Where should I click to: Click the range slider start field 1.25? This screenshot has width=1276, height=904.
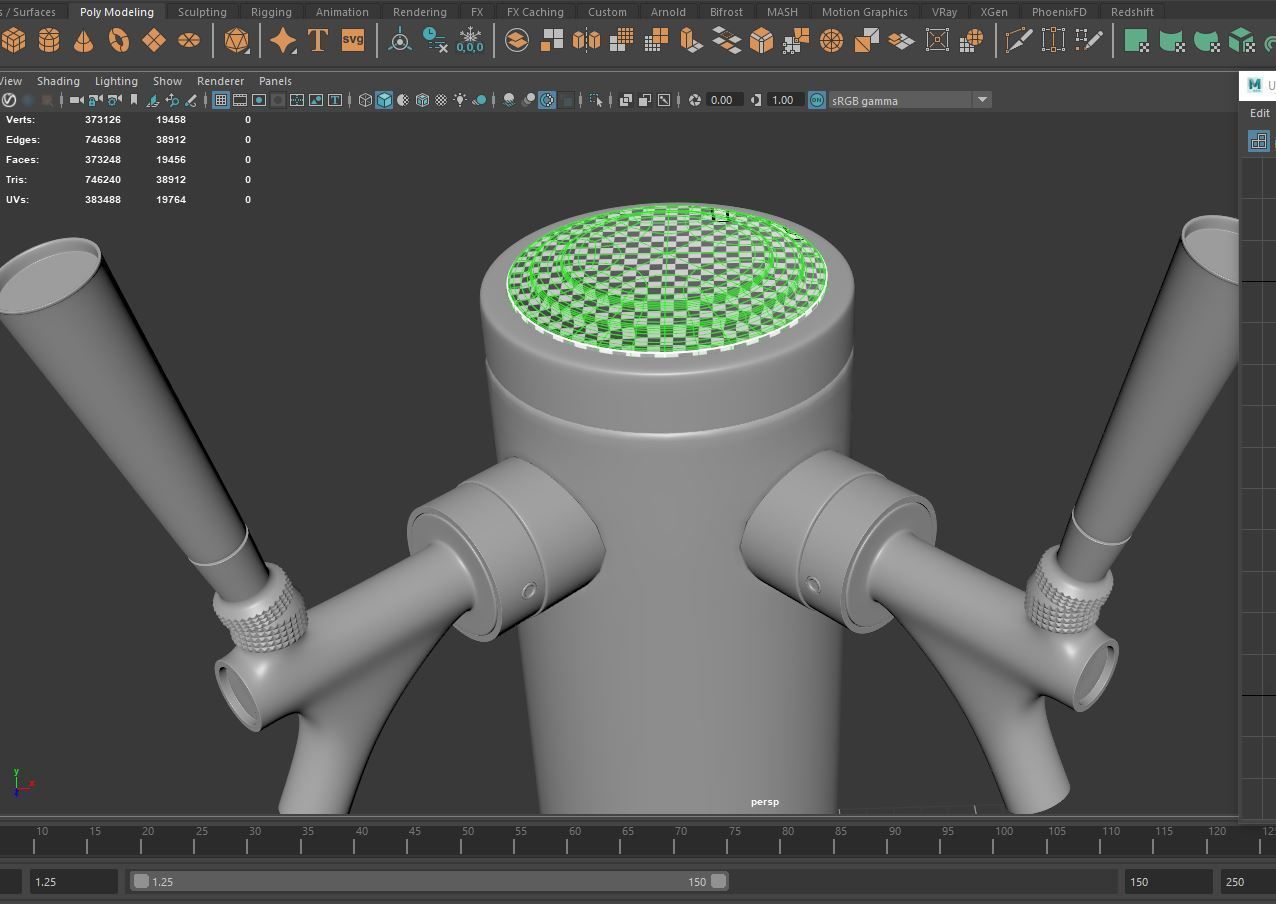73,881
